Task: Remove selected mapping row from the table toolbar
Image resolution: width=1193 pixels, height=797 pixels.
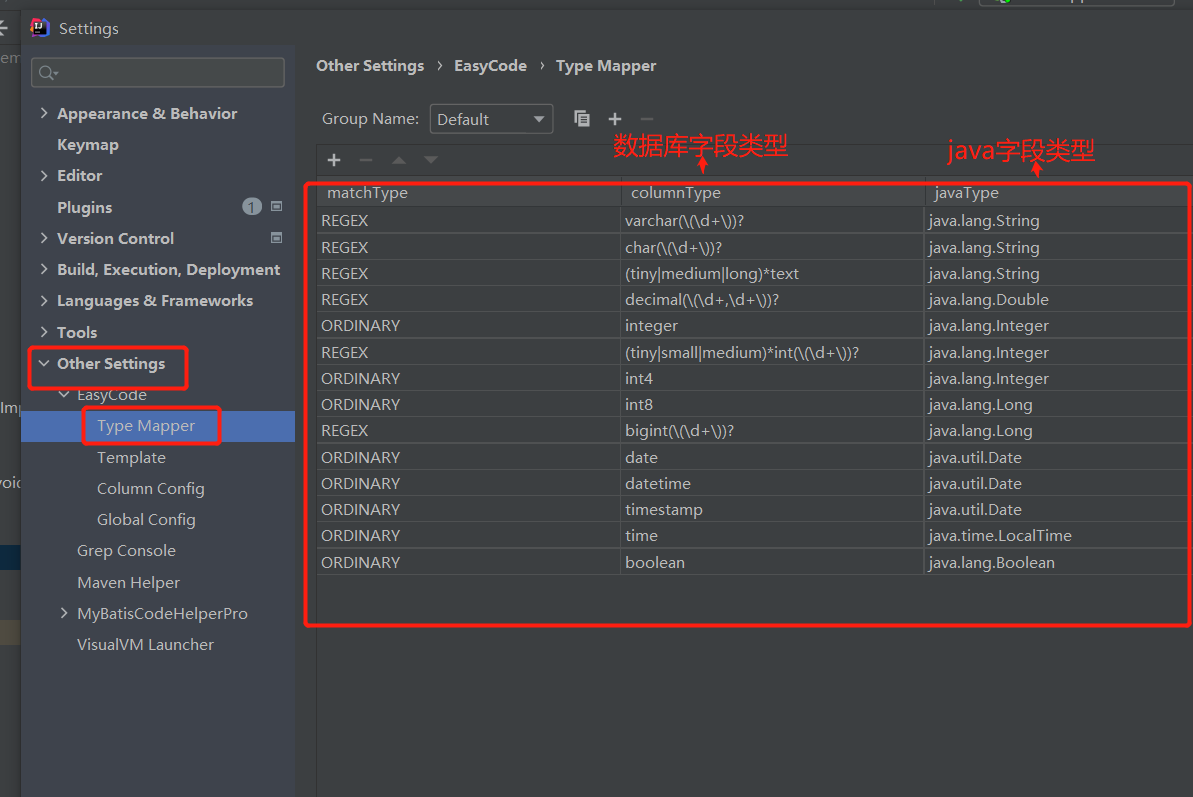Action: point(366,160)
